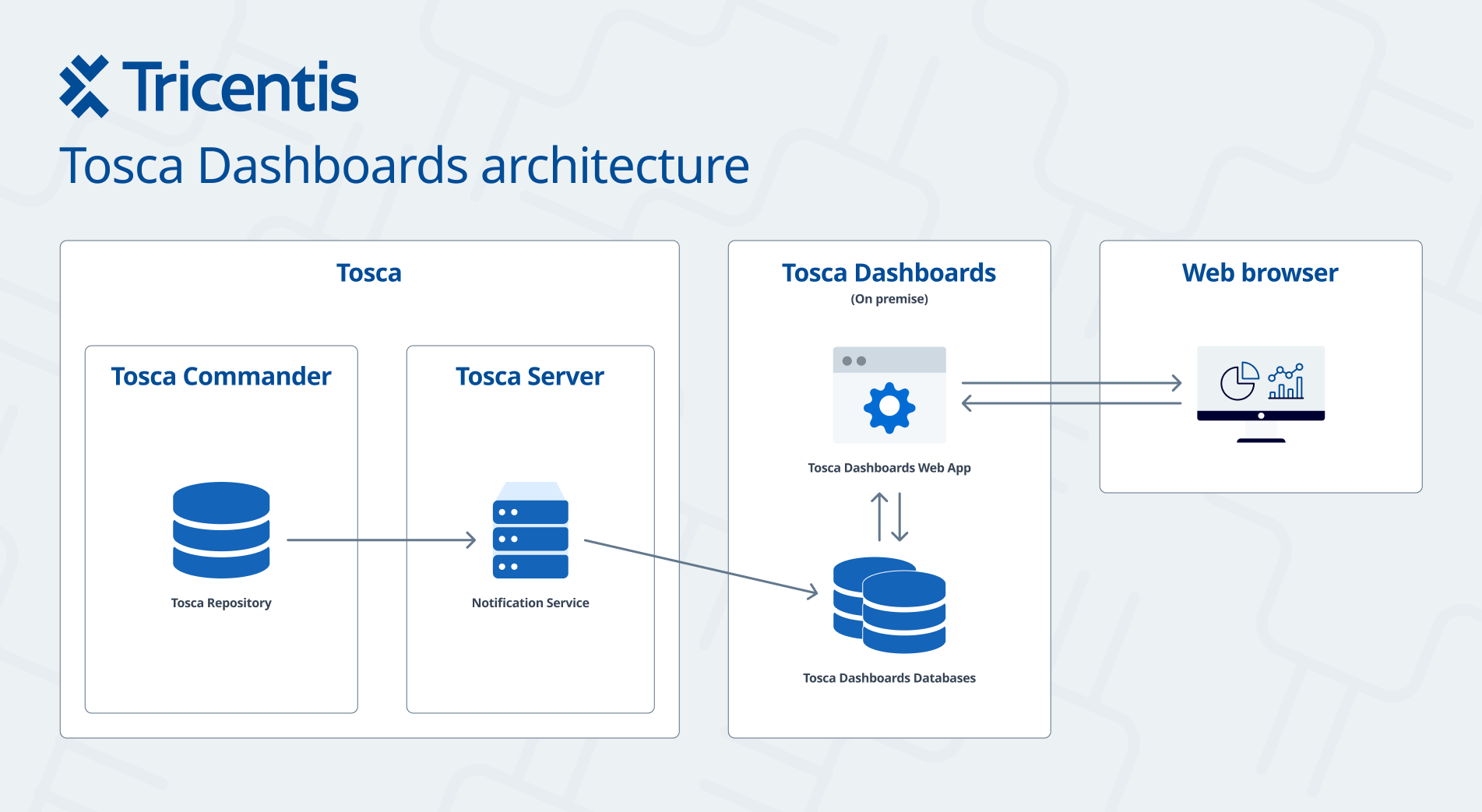Screen dimensions: 1482x812
Task: Click the 'Web browser' heading
Action: 1261,272
